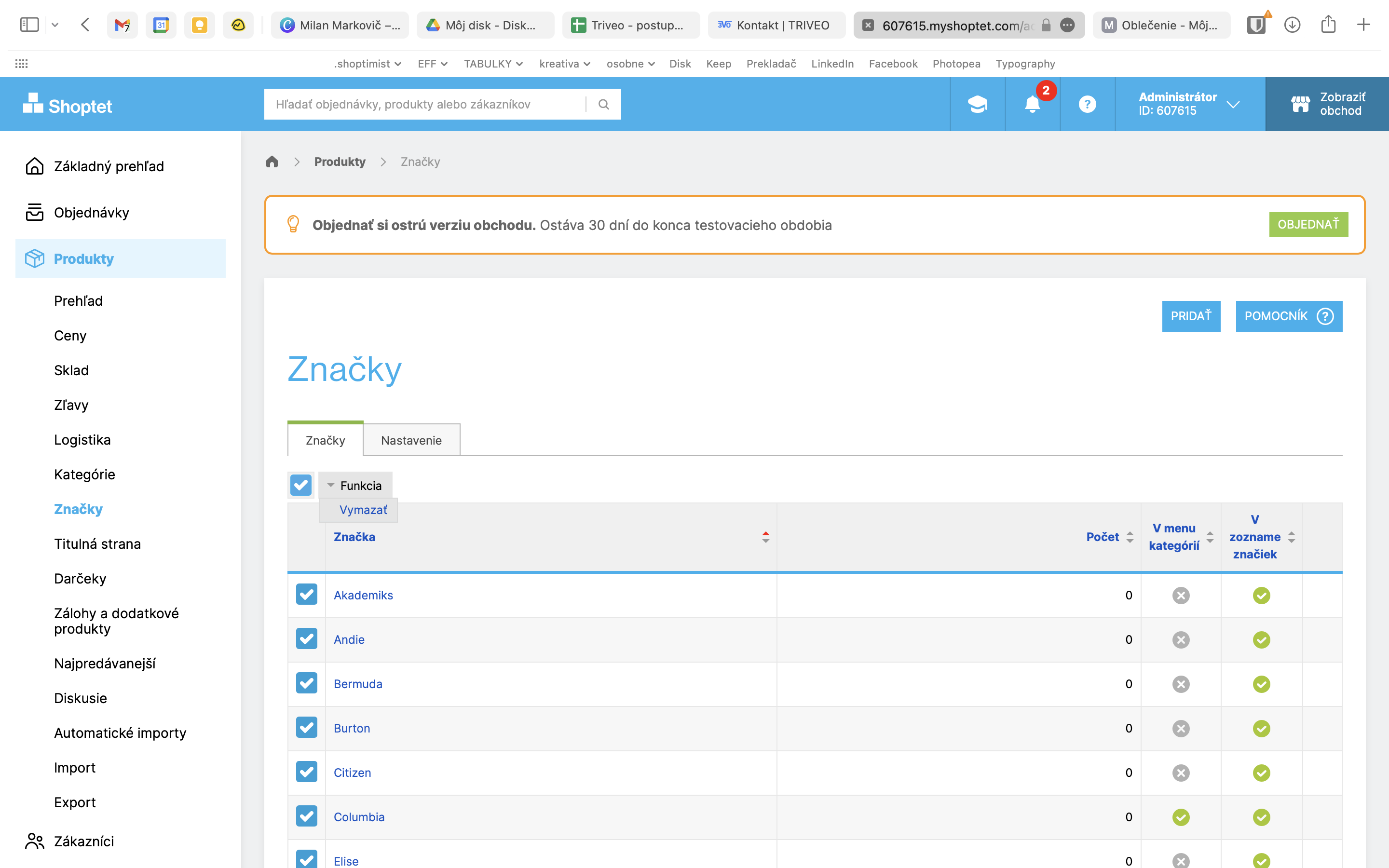The image size is (1389, 868).
Task: Select the Značky tab
Action: coord(326,440)
